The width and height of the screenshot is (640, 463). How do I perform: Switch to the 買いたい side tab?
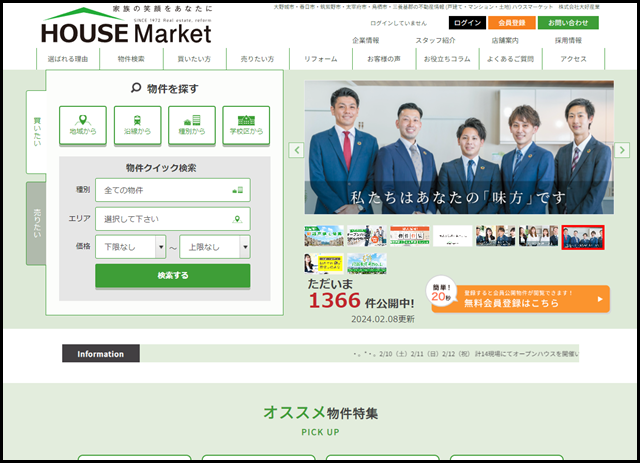coord(37,132)
